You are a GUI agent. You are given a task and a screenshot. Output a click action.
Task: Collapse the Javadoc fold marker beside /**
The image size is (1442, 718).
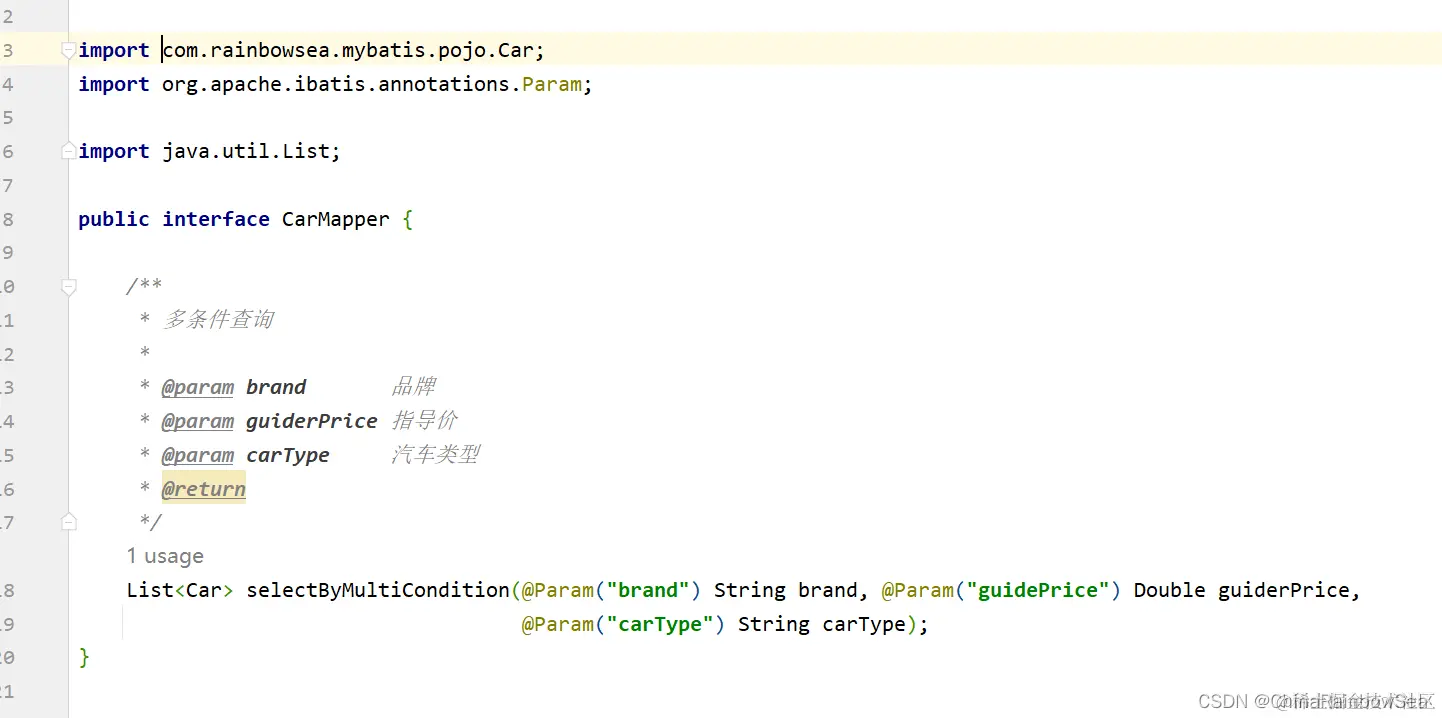(x=68, y=287)
